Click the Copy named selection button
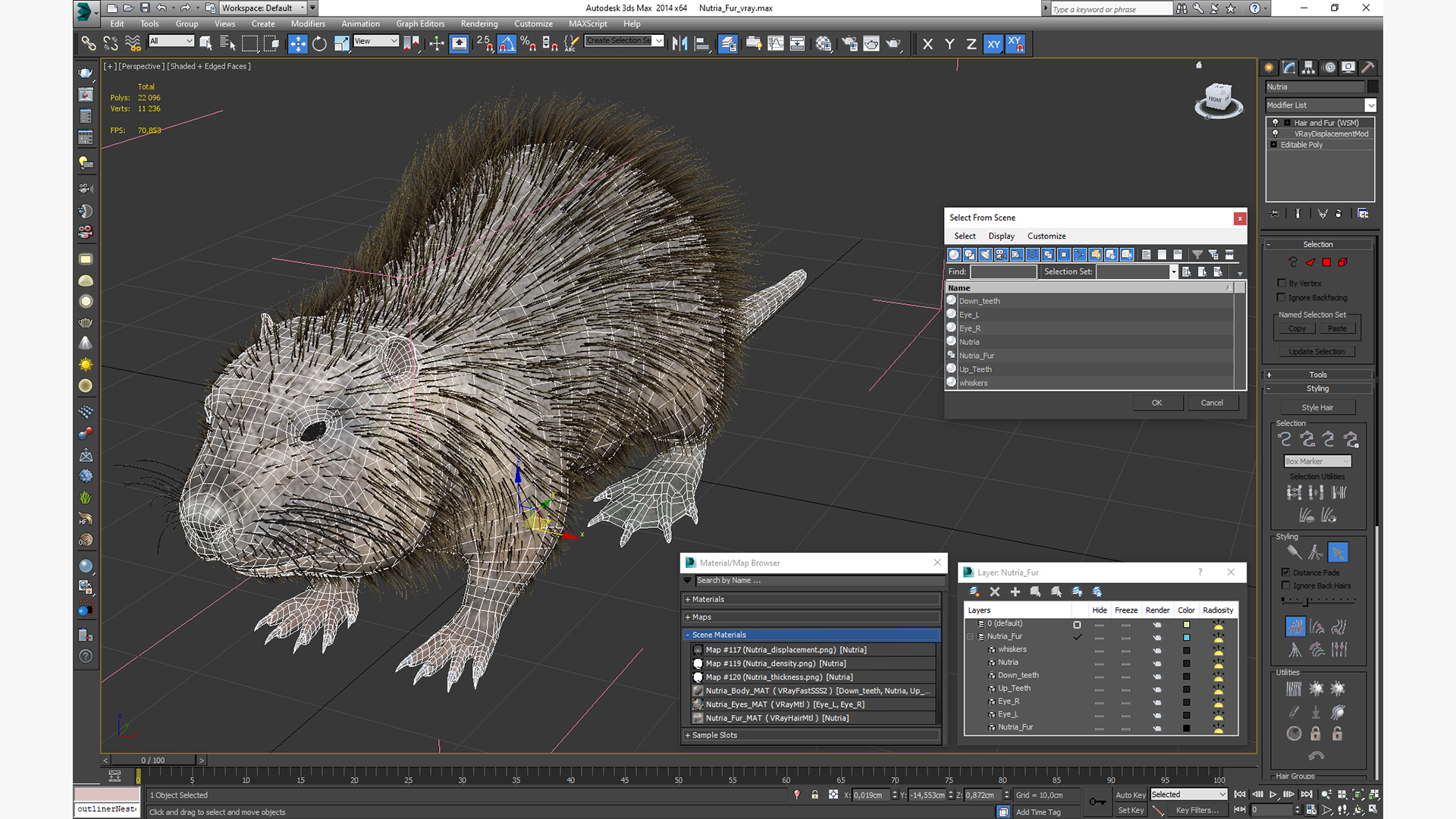This screenshot has height=819, width=1456. (1298, 328)
